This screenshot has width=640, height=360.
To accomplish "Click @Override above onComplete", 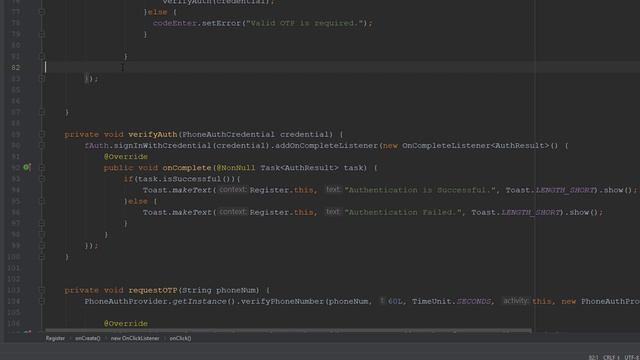I will coord(126,157).
